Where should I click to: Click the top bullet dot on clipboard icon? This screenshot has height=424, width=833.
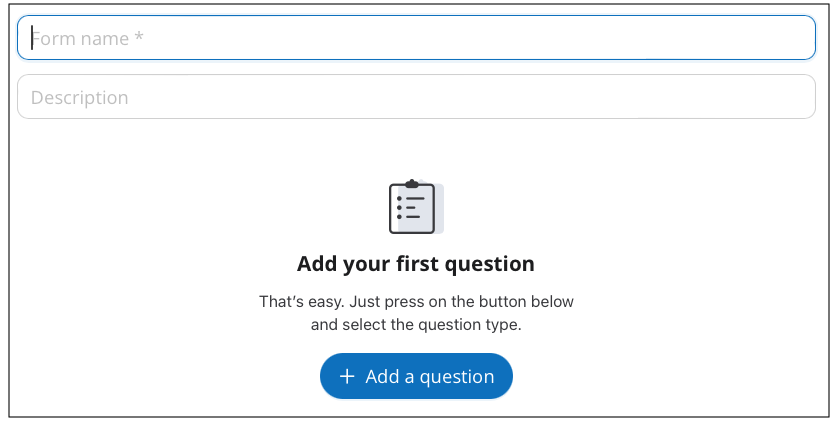tap(400, 199)
